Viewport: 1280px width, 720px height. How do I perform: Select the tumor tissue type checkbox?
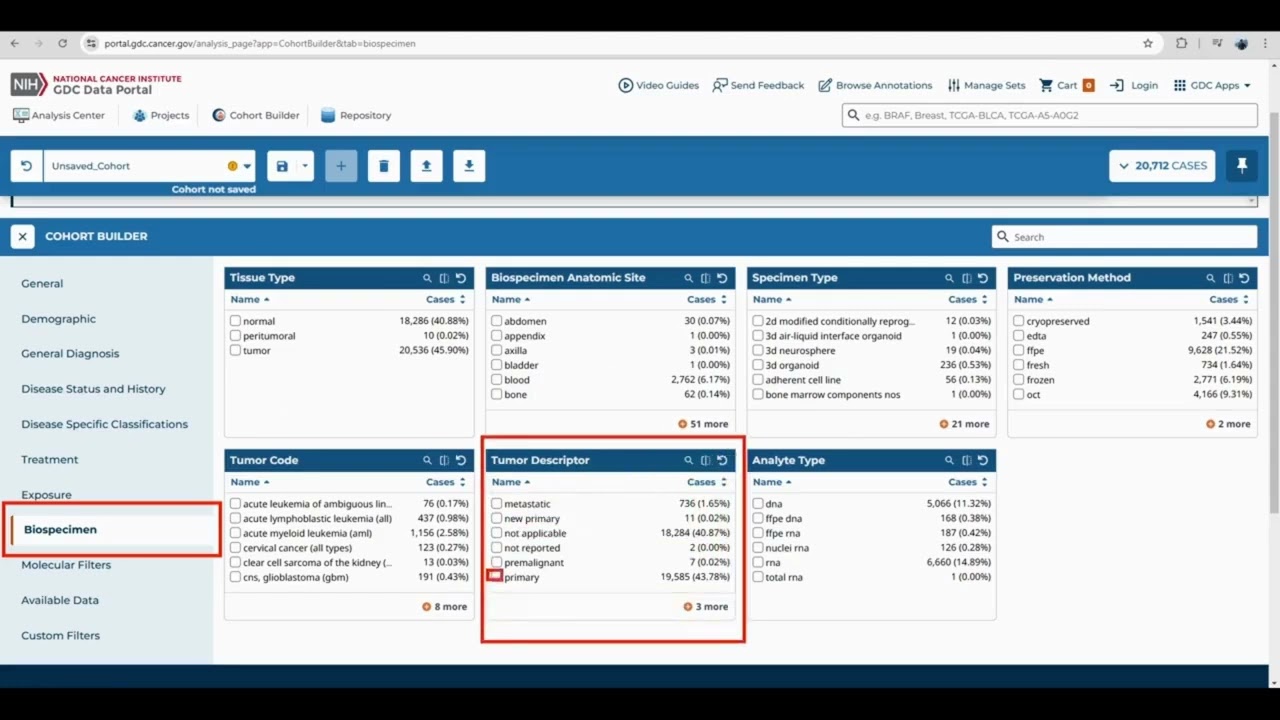pos(235,350)
